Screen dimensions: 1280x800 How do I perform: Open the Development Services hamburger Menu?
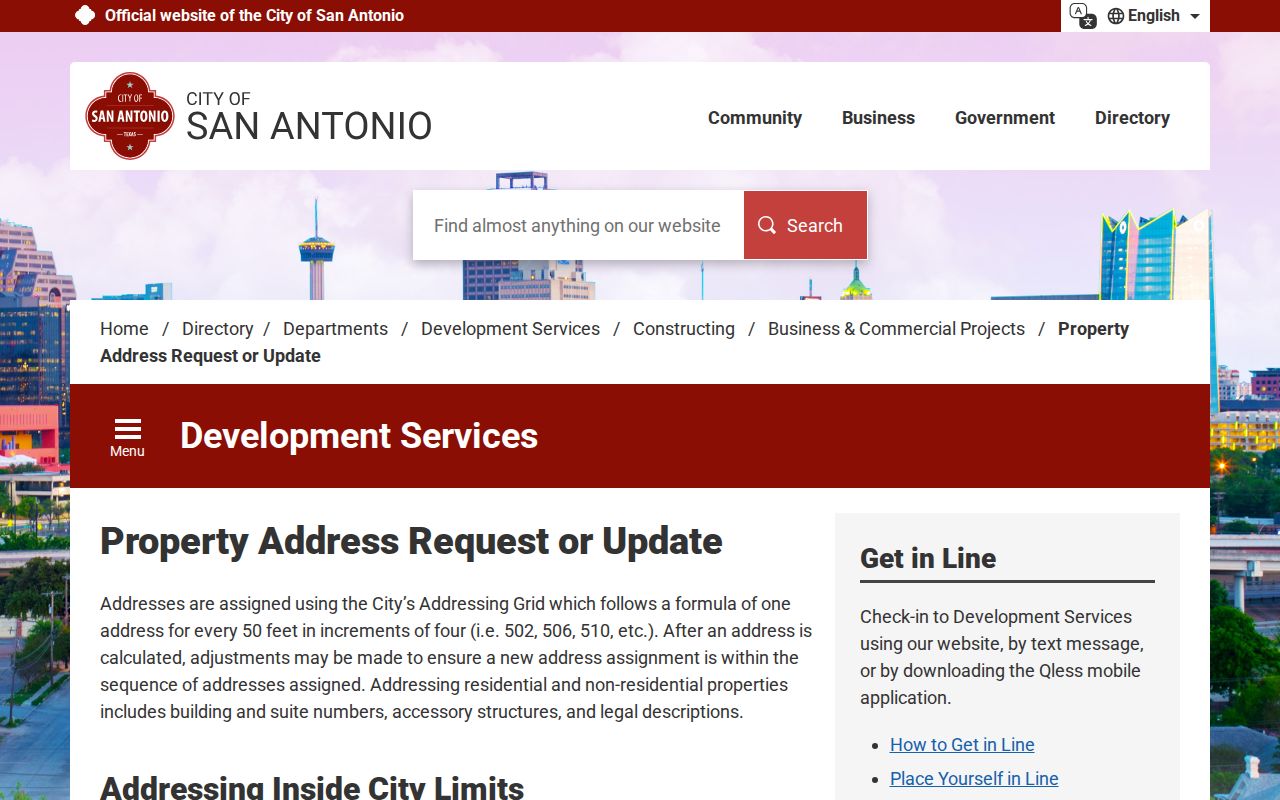tap(127, 437)
